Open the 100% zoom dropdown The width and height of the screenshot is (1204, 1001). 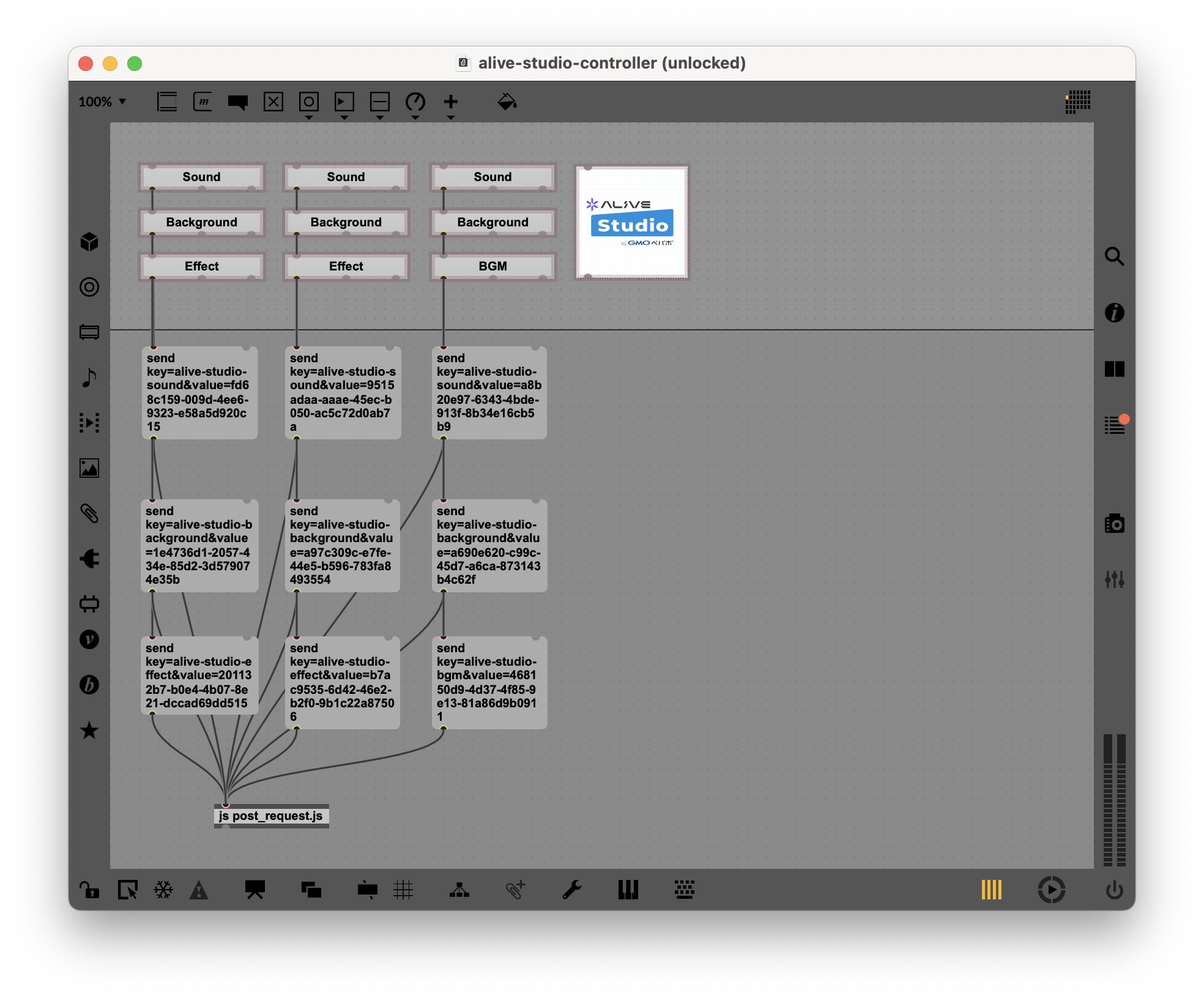tap(102, 102)
